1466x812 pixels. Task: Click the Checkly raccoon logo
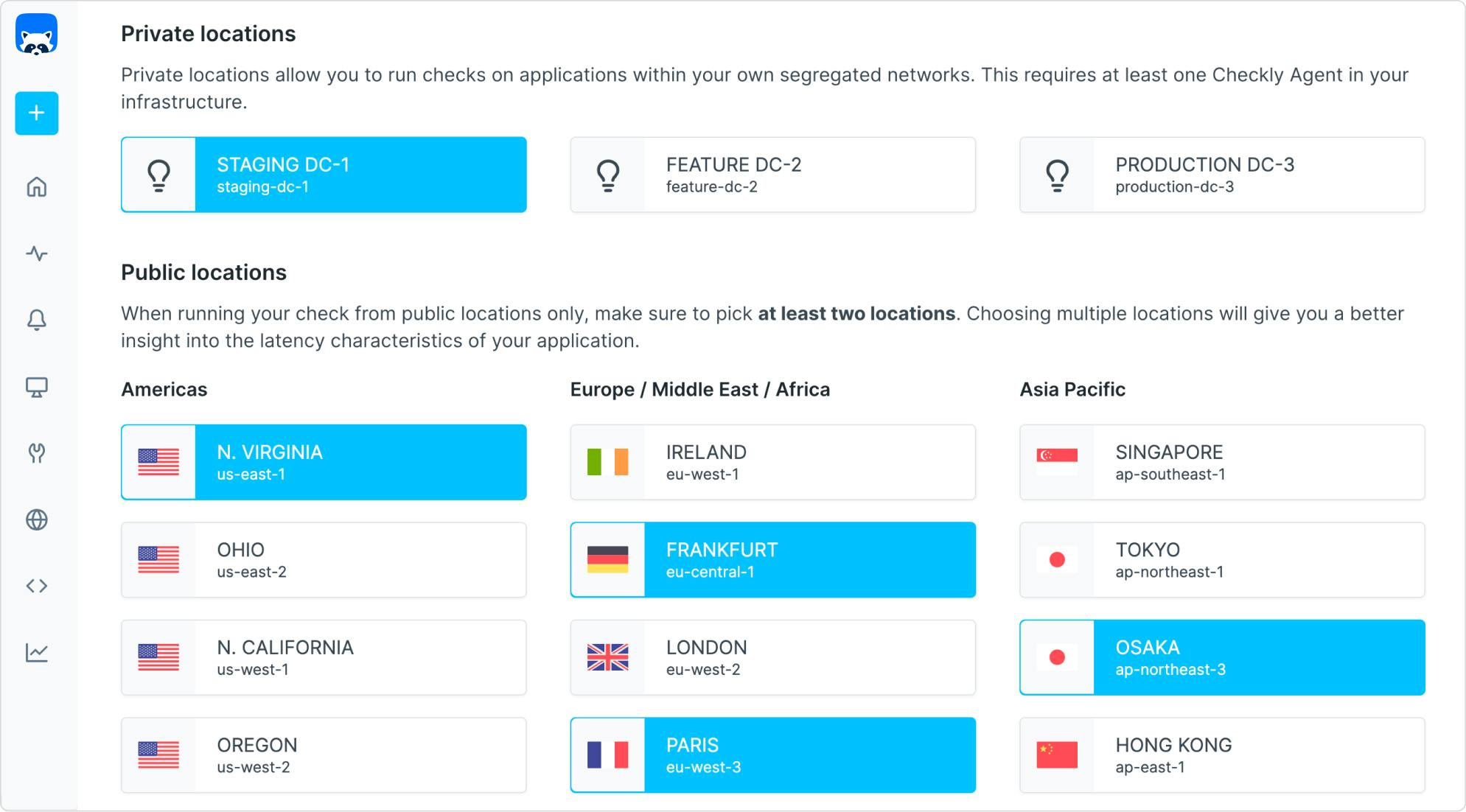coord(36,35)
